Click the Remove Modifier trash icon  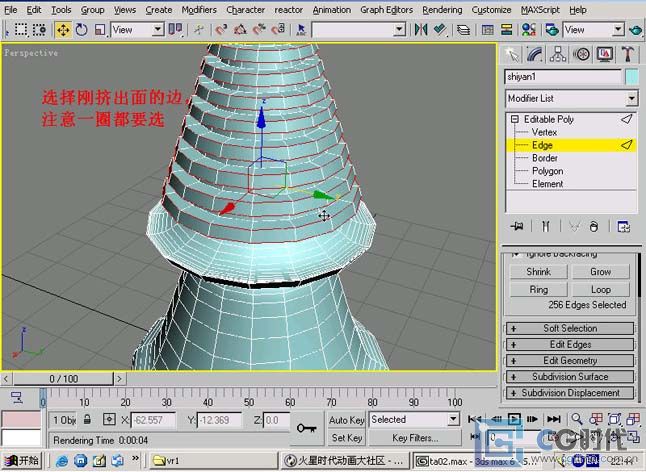pyautogui.click(x=593, y=226)
